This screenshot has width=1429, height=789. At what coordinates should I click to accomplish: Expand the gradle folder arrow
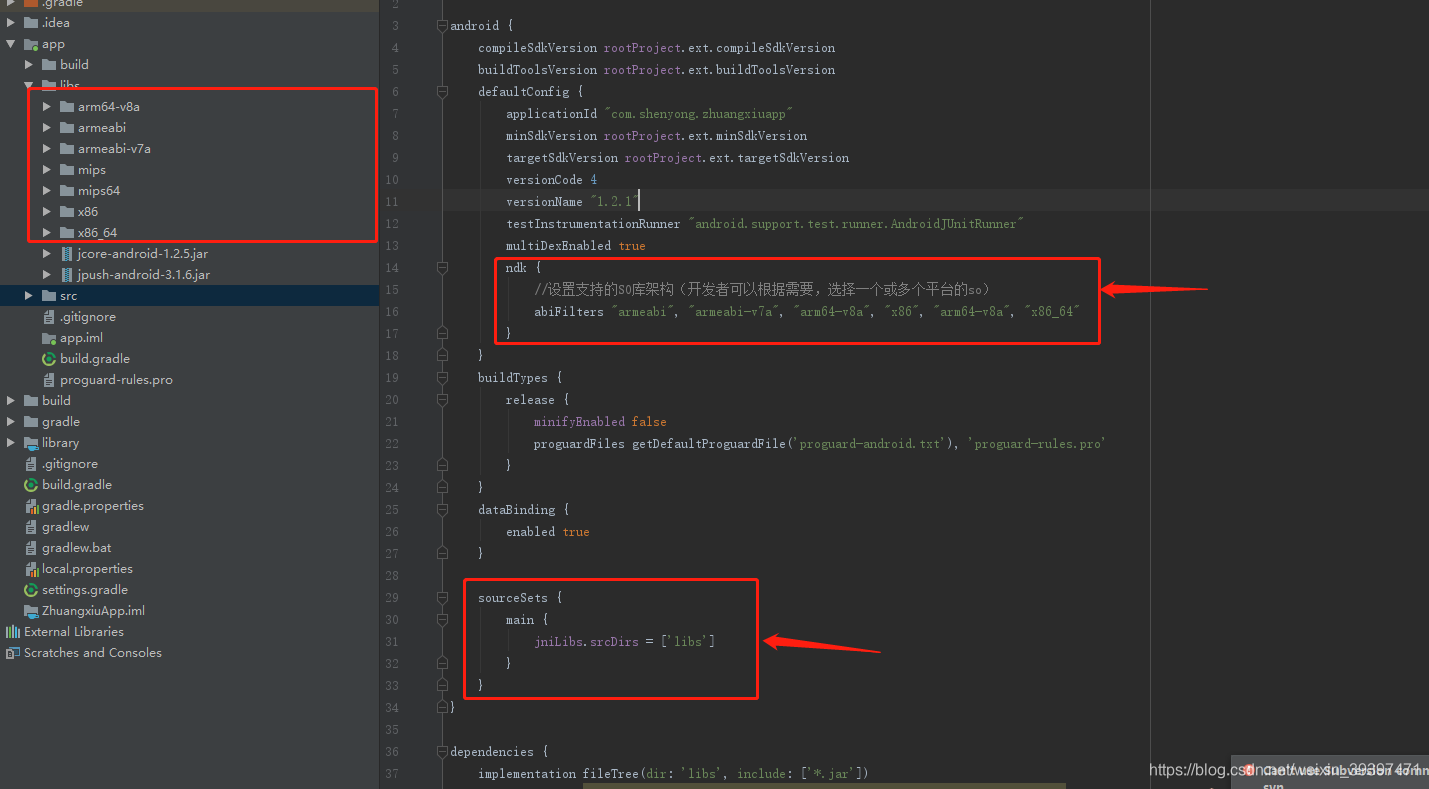pos(11,421)
